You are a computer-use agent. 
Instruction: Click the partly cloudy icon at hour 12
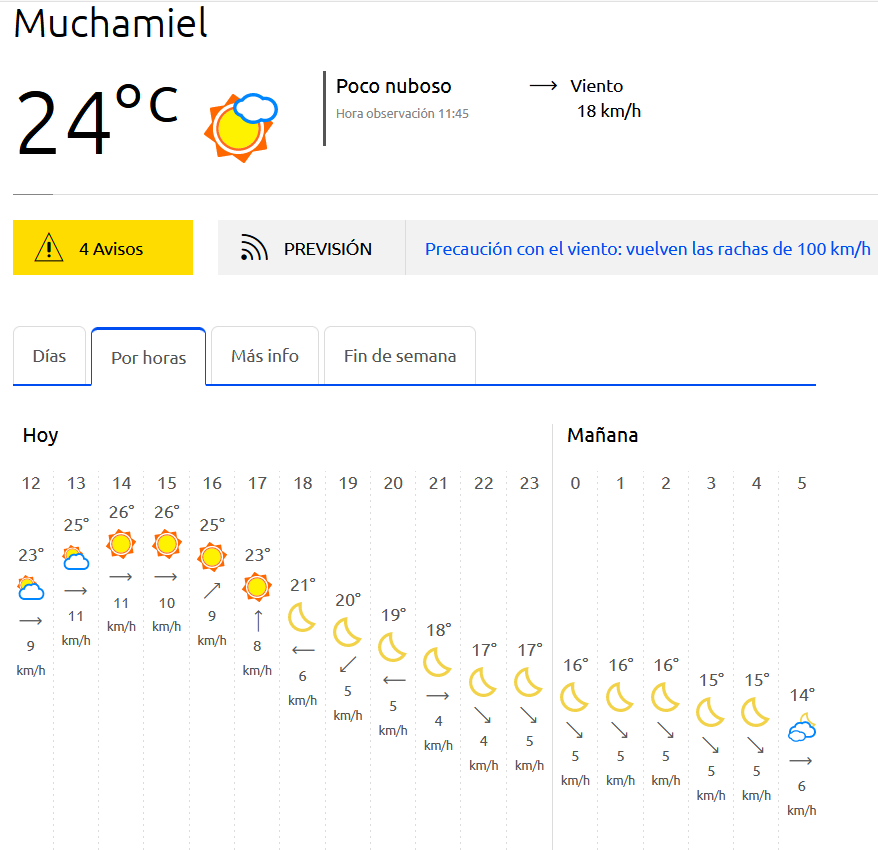pyautogui.click(x=31, y=588)
